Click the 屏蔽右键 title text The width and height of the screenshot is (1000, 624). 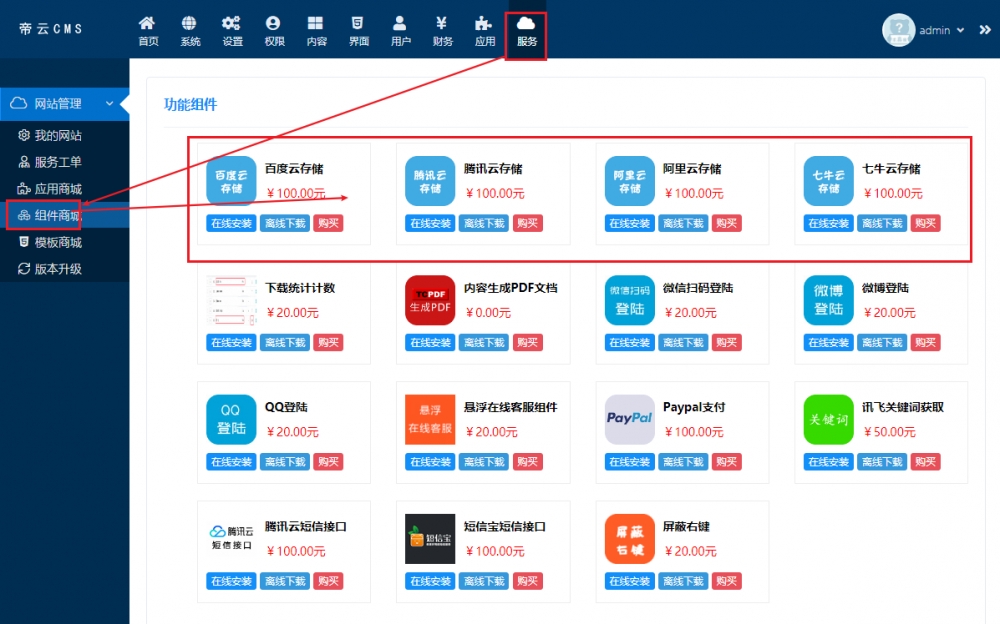(686, 526)
